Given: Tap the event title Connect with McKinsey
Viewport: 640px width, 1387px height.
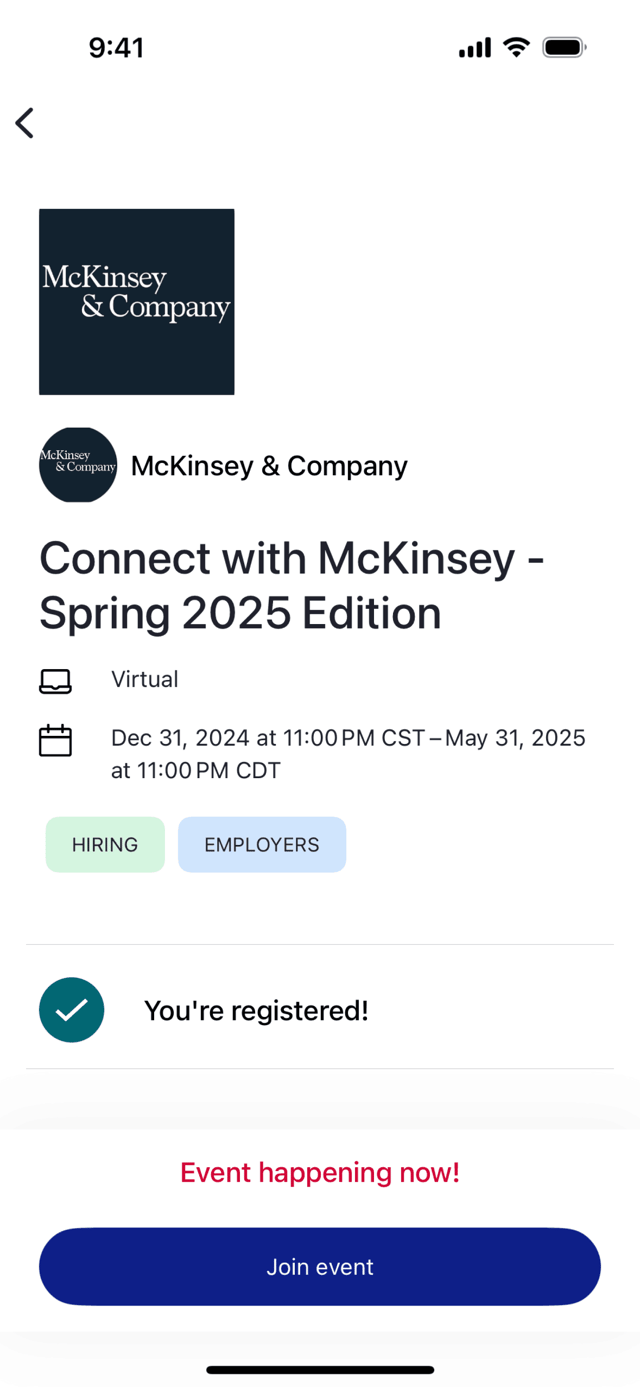Looking at the screenshot, I should (292, 585).
